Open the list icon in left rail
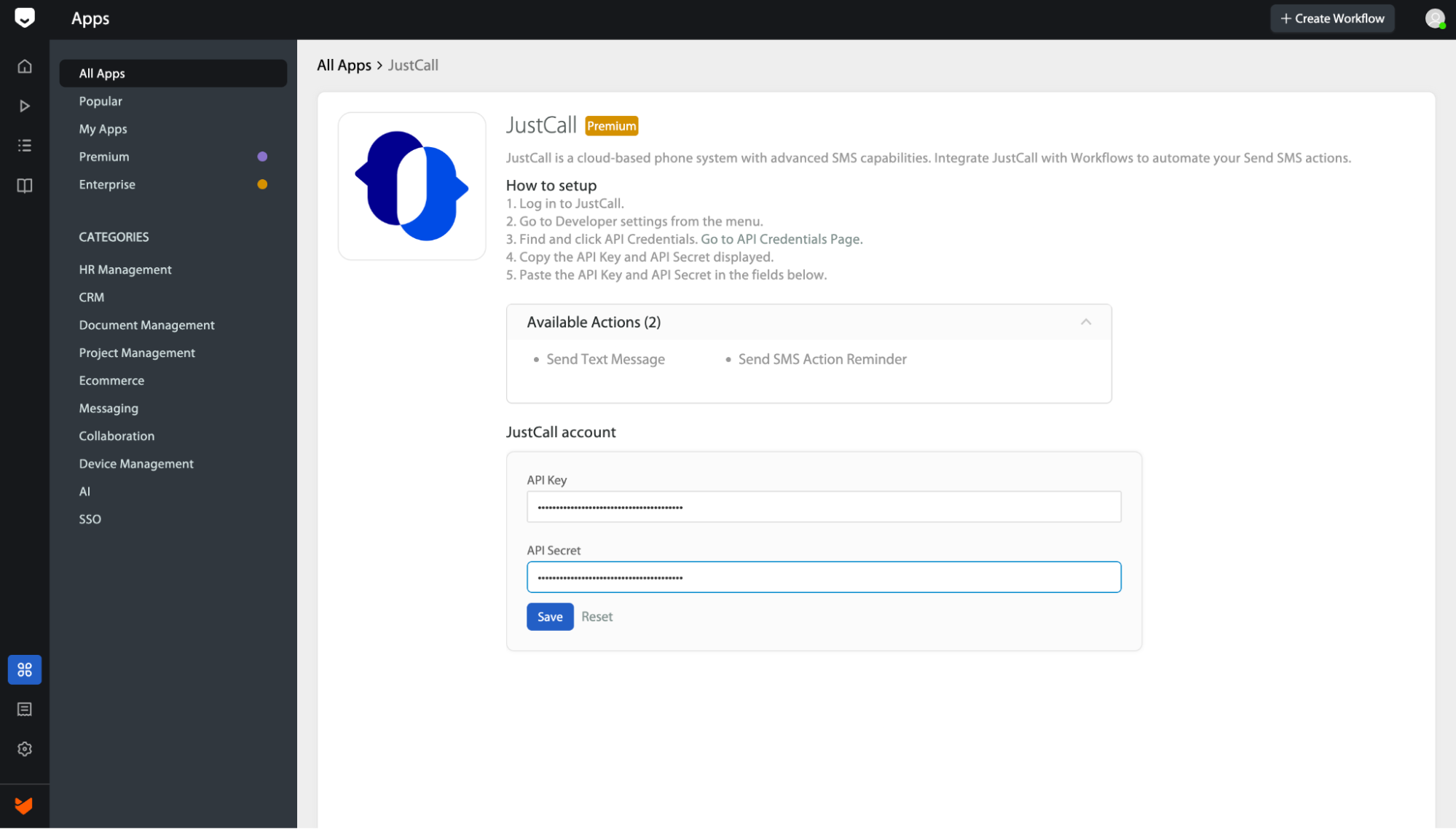 coord(25,146)
